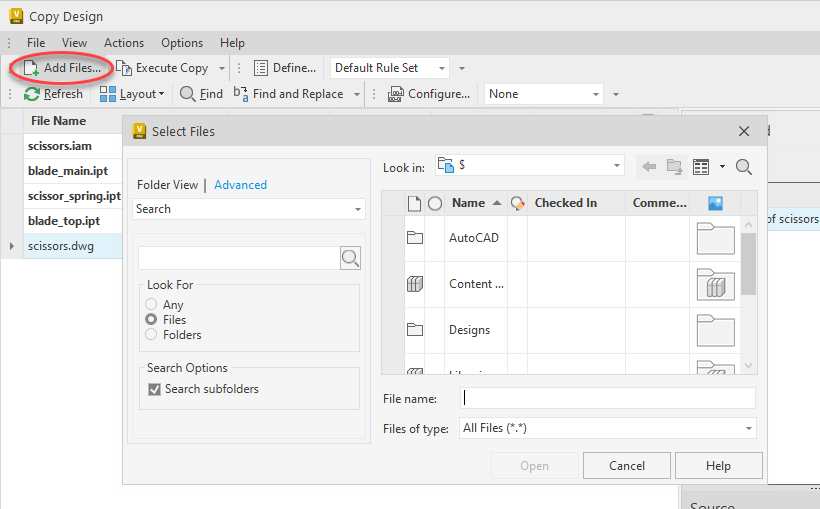Click the Views list icon in the dialog
This screenshot has width=820, height=509.
[701, 167]
